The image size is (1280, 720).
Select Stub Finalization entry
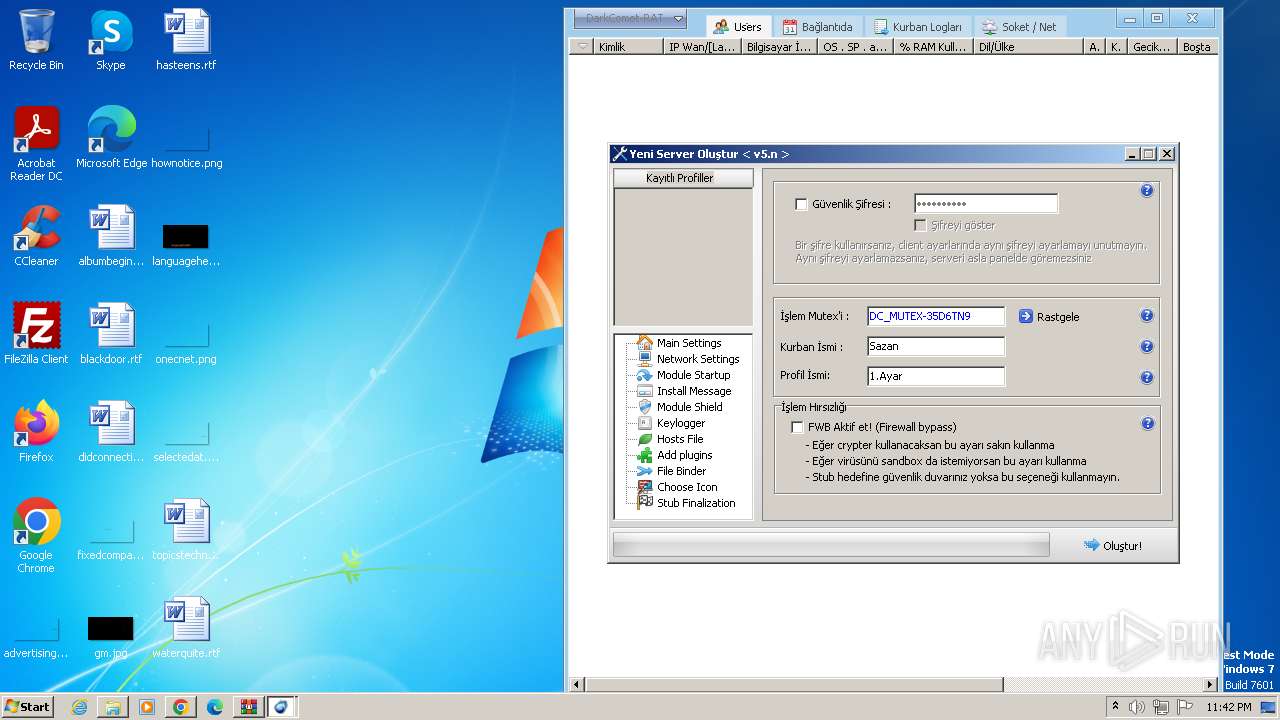point(696,503)
